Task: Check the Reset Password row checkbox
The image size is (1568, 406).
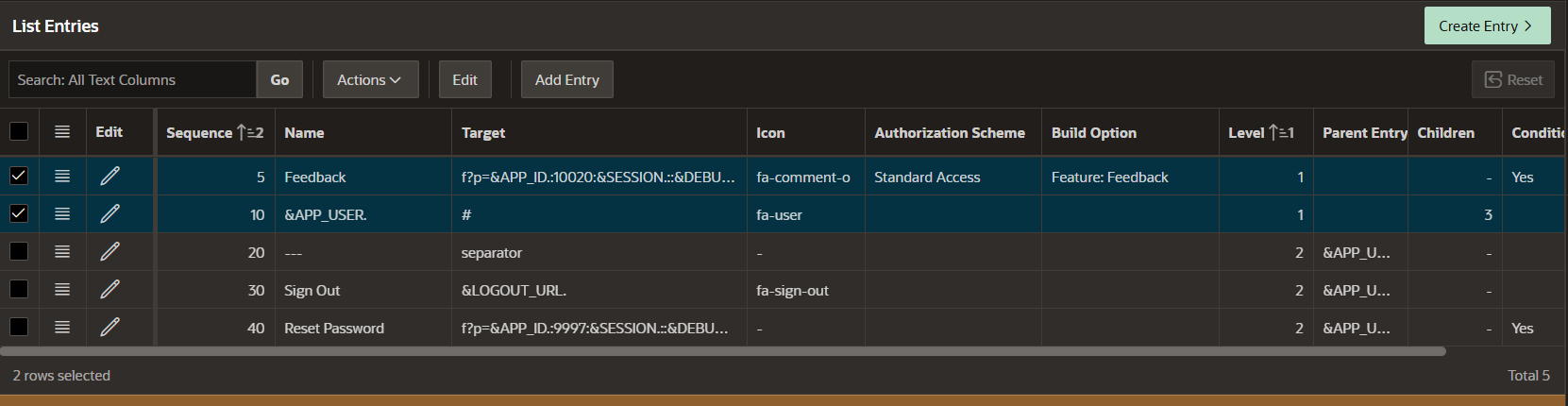Action: click(19, 328)
